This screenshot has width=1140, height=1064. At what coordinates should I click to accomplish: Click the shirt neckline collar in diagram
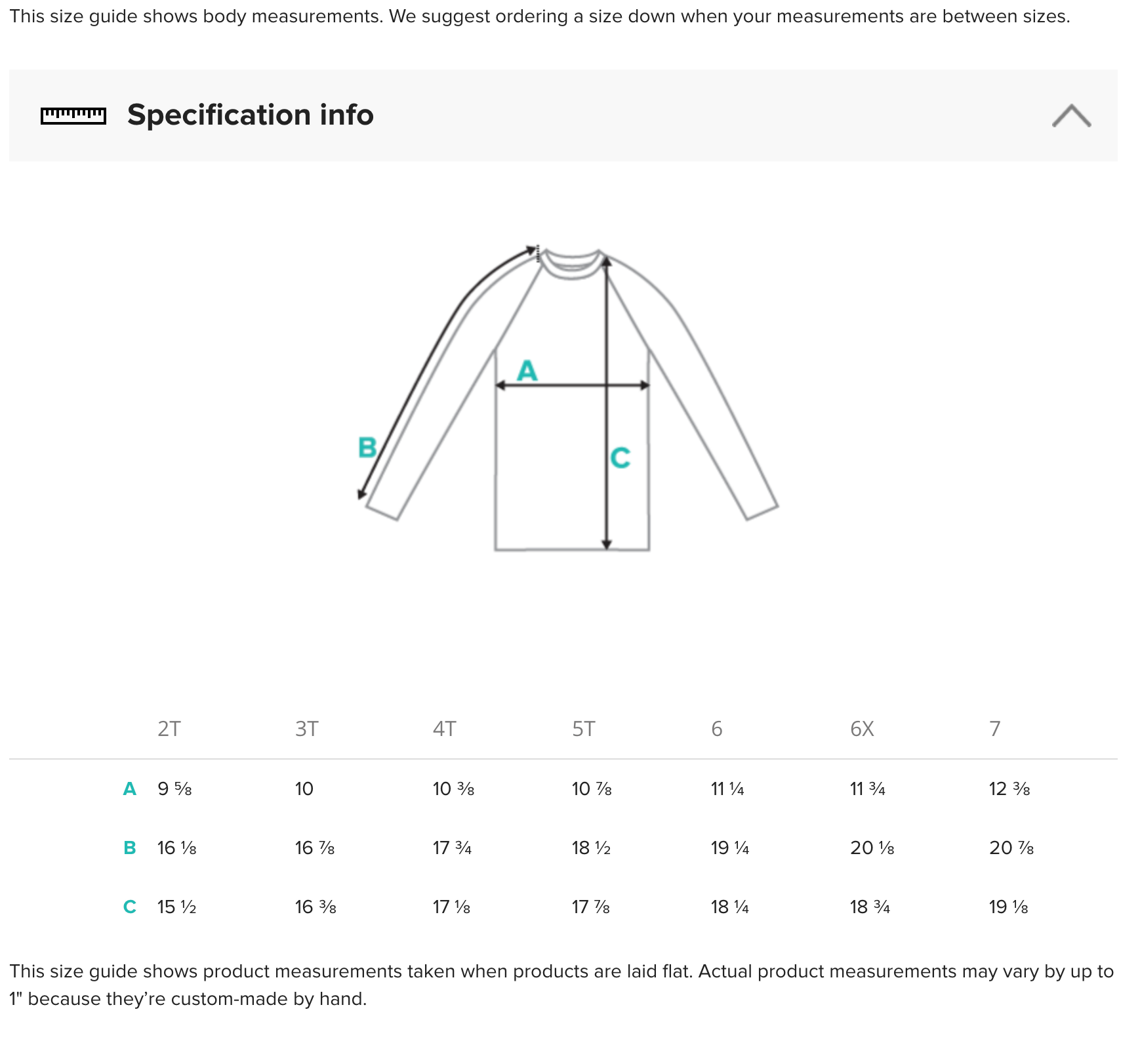point(571,265)
